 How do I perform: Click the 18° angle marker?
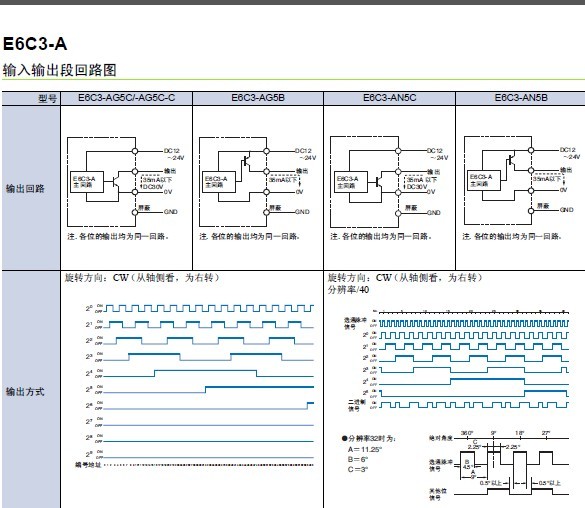[520, 433]
